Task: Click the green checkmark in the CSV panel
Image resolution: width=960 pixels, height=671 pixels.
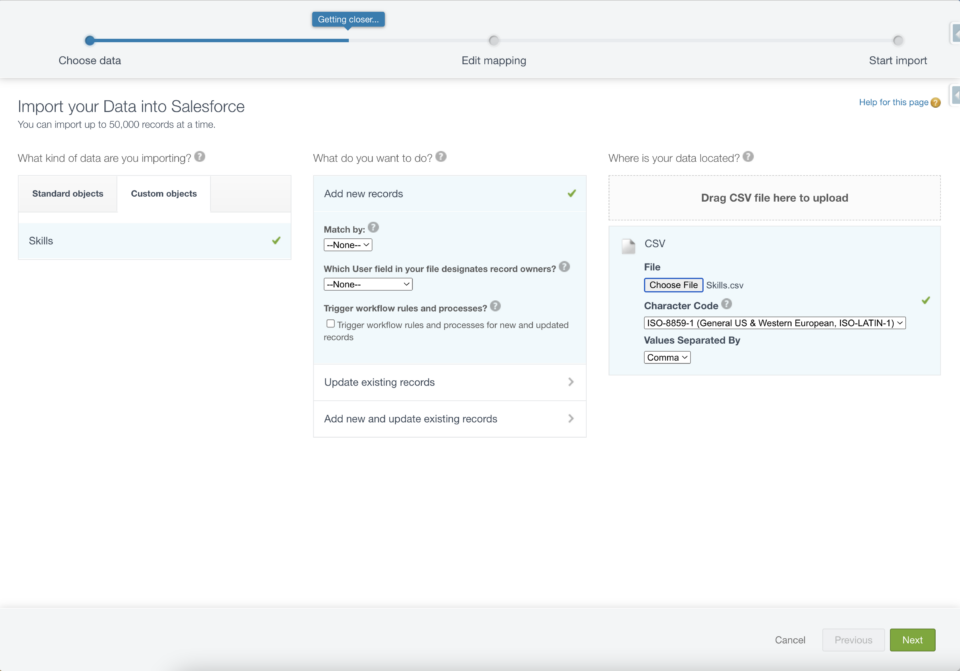Action: click(926, 300)
